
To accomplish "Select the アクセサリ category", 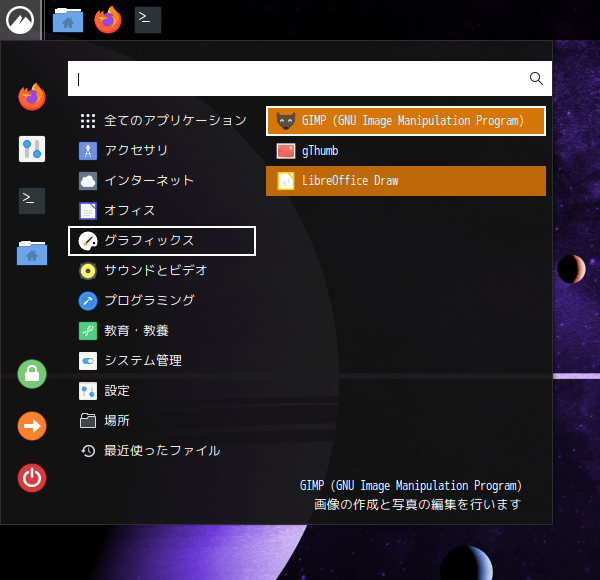I will point(162,150).
